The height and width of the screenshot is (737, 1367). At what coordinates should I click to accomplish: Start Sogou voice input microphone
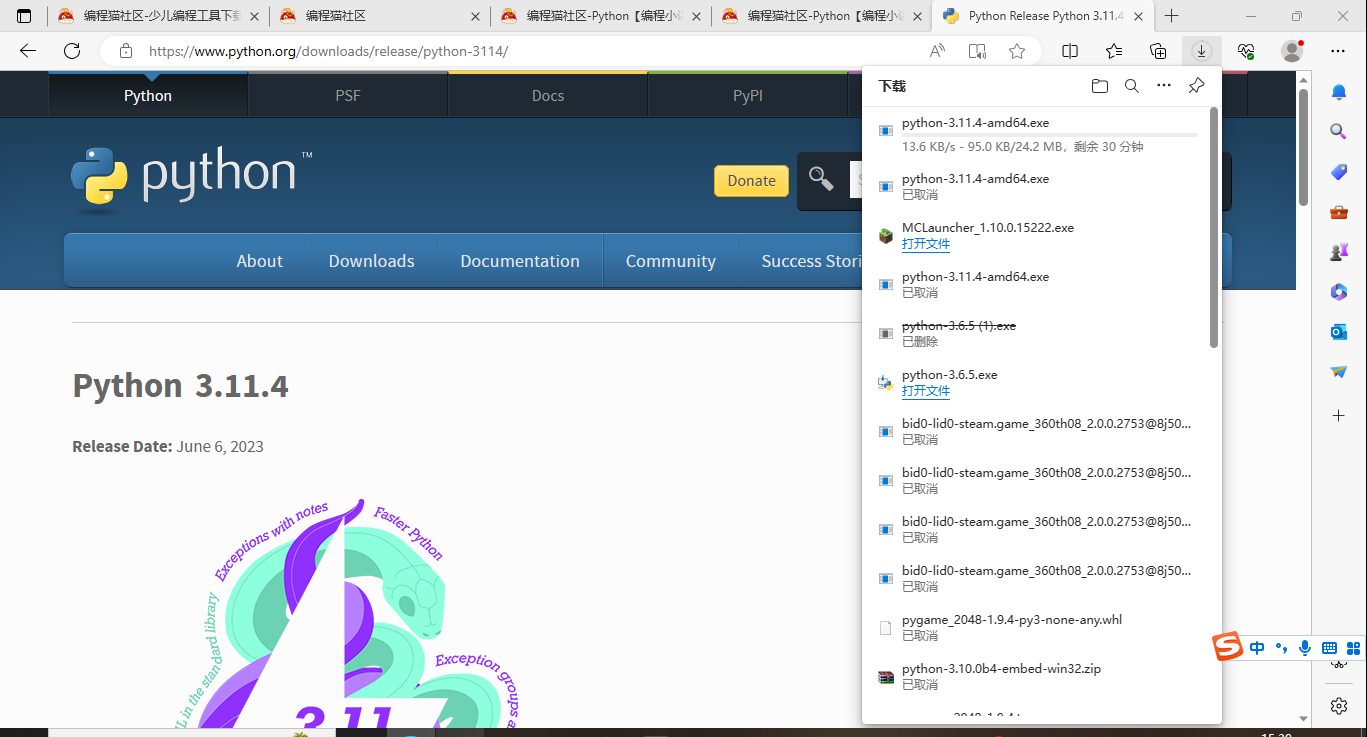[1304, 648]
